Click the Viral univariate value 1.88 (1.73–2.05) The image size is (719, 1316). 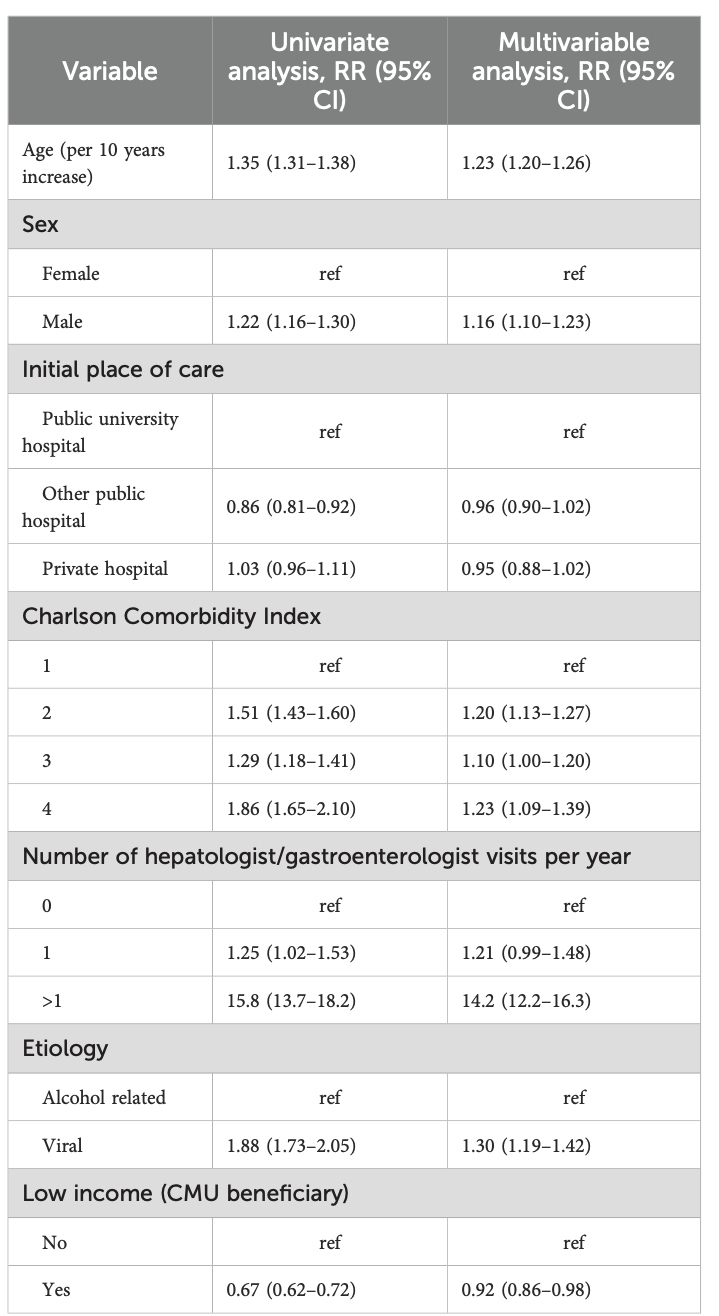point(284,1144)
